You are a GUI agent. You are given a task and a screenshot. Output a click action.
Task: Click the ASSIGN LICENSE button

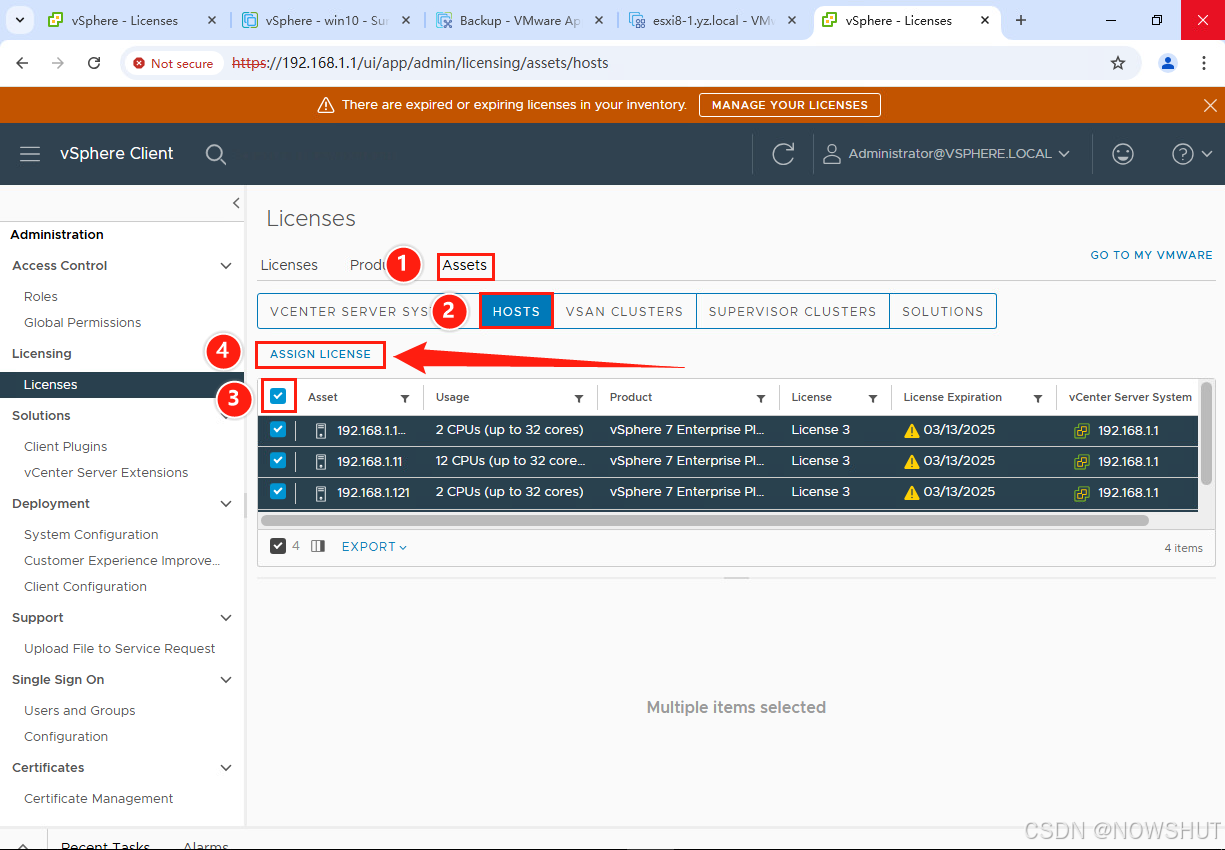tap(320, 354)
